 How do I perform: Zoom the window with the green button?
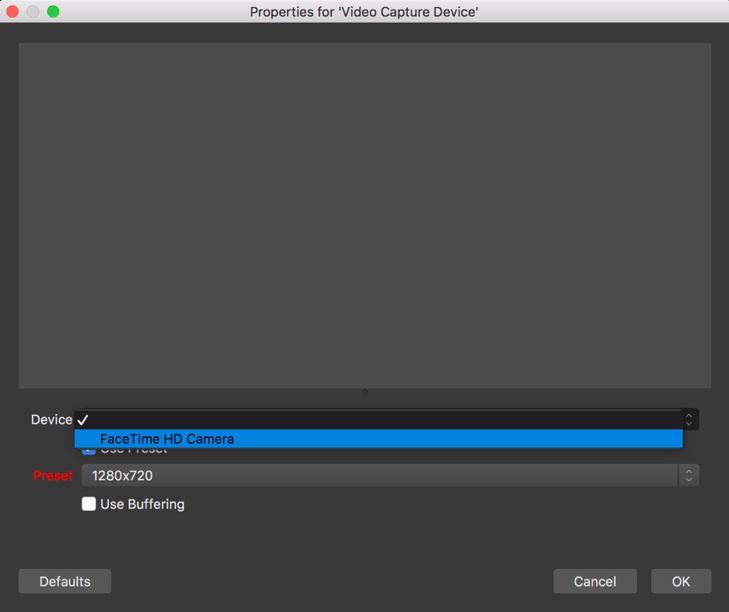53,12
